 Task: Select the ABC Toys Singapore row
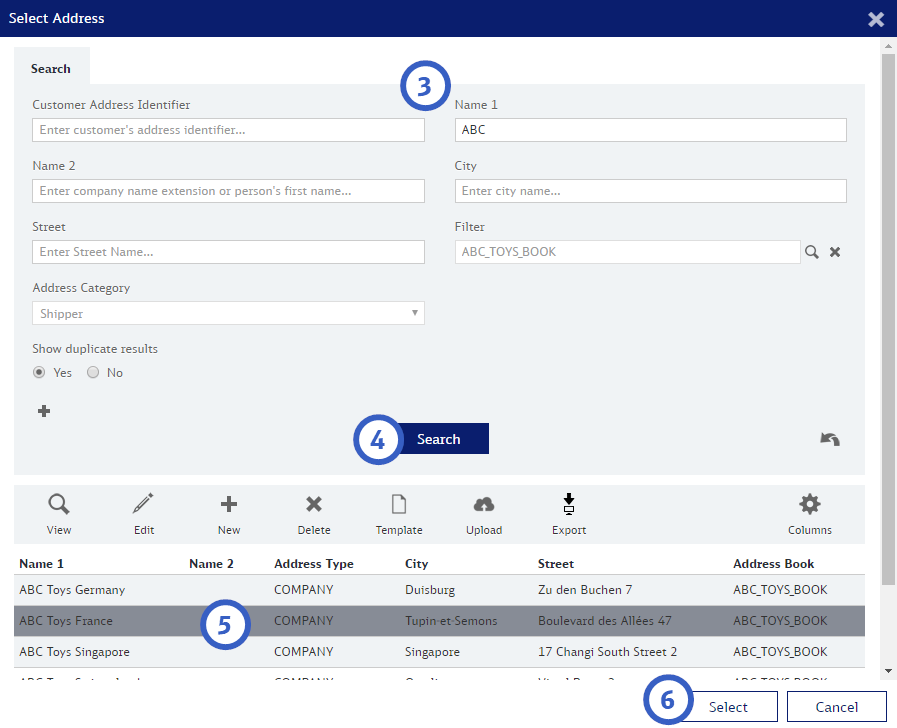pos(439,652)
